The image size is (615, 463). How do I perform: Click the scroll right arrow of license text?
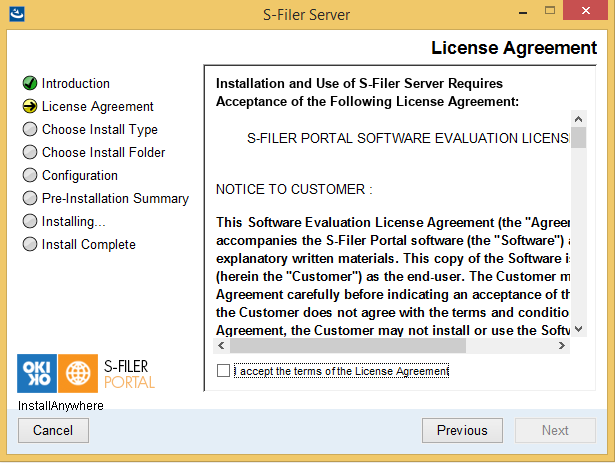pyautogui.click(x=562, y=346)
